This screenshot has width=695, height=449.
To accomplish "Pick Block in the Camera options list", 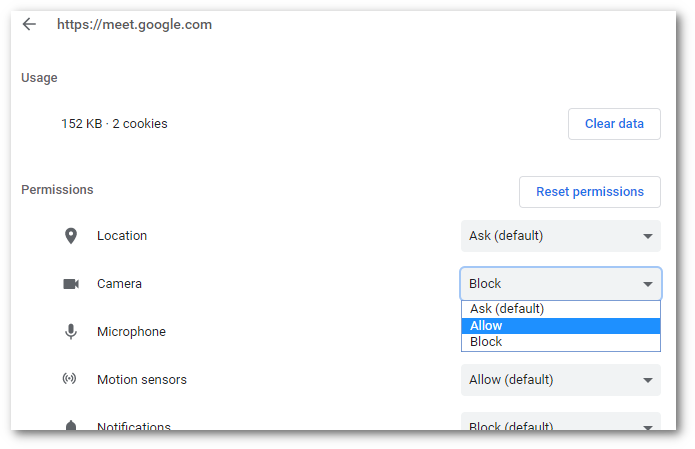I will click(561, 342).
